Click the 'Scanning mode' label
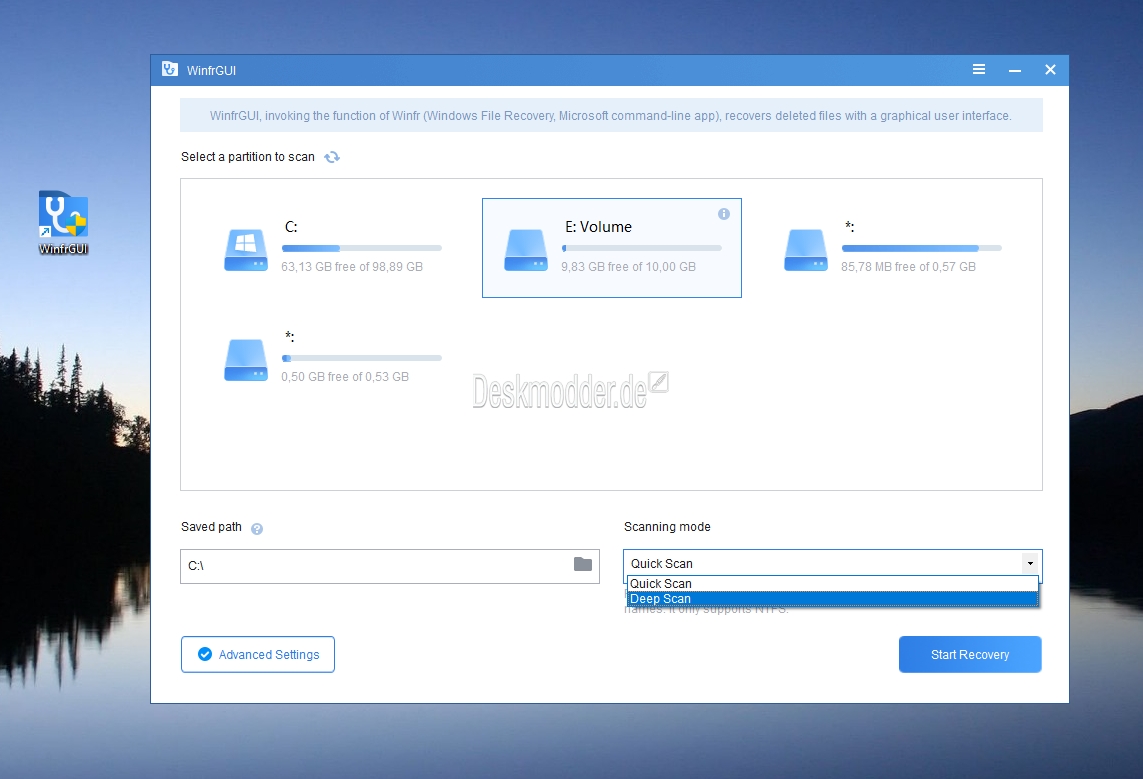 (667, 527)
